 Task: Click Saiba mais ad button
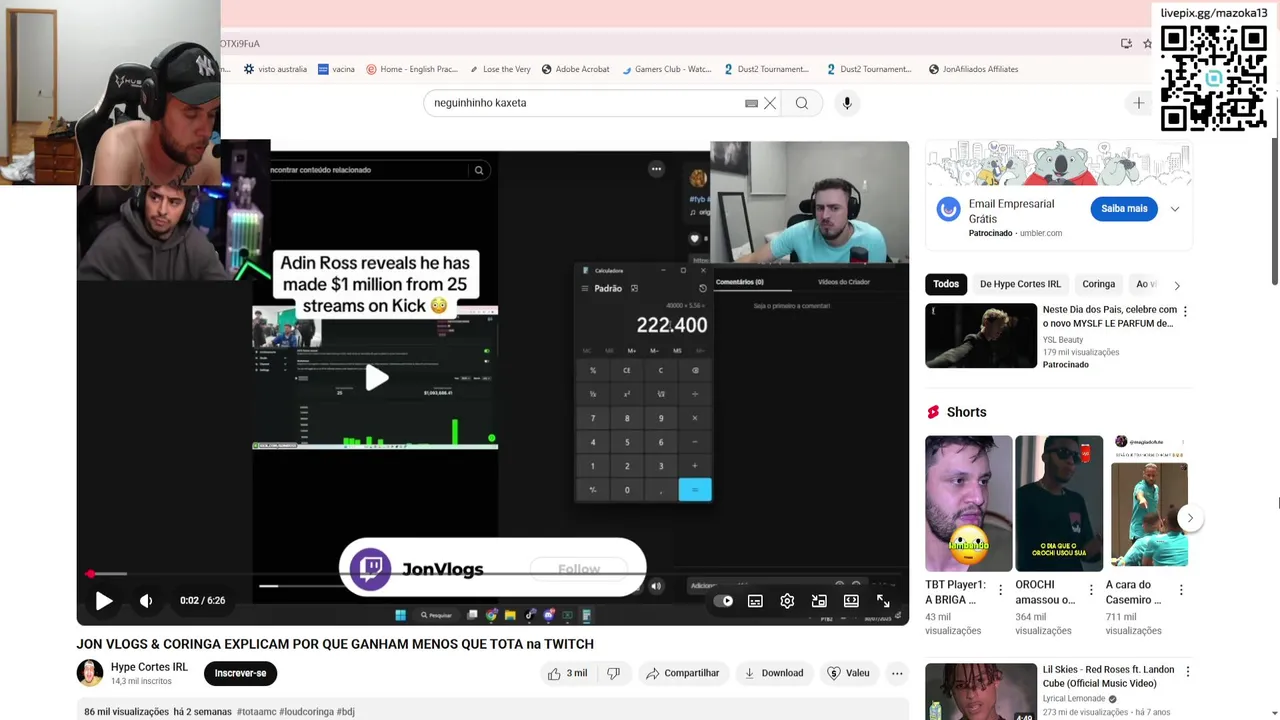click(1124, 208)
